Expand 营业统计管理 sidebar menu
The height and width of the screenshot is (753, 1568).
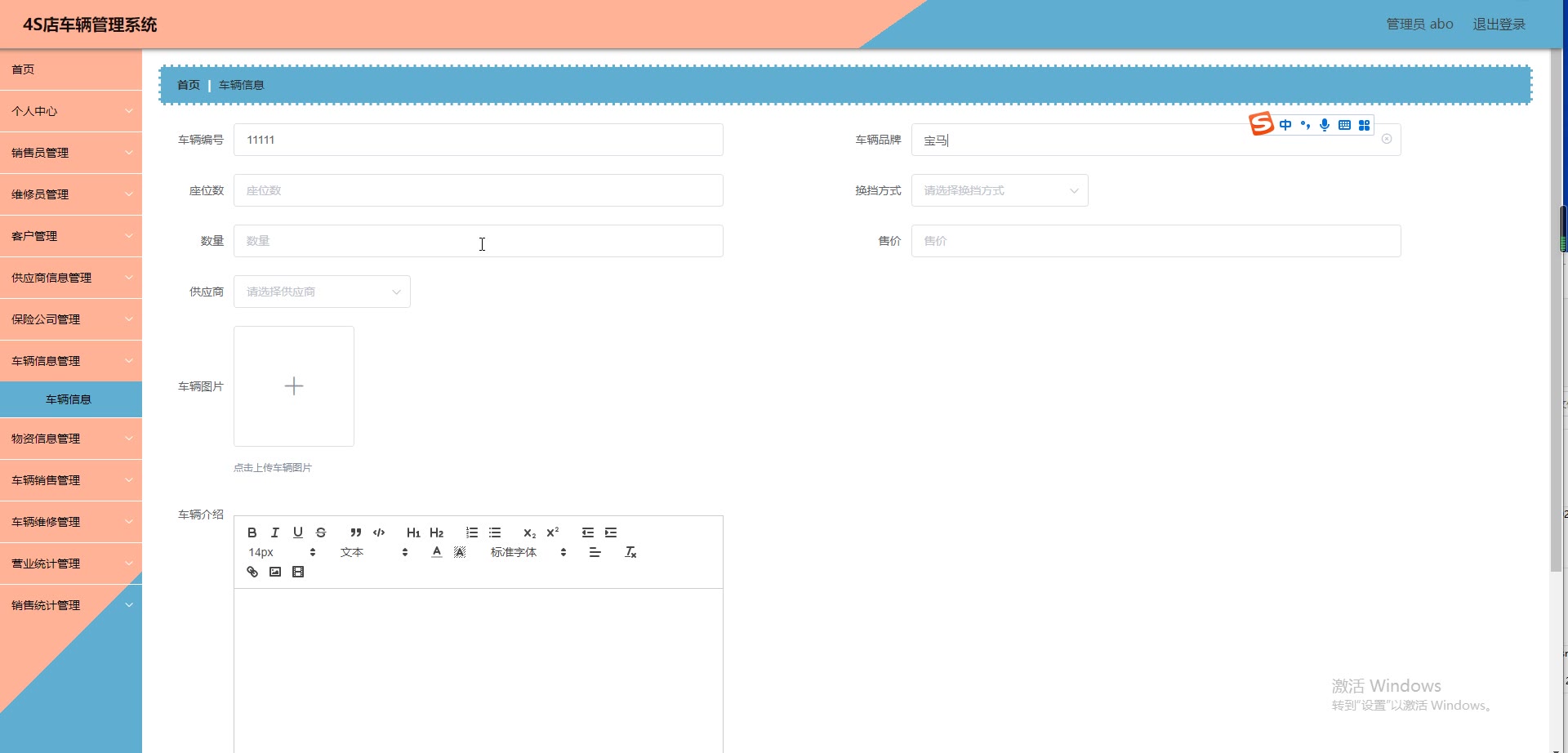pyautogui.click(x=71, y=564)
